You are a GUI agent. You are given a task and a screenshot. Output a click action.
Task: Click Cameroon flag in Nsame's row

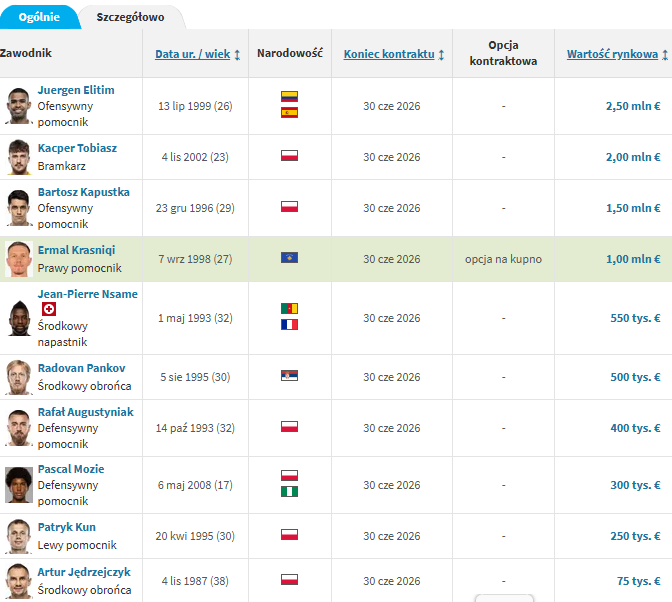[x=289, y=308]
